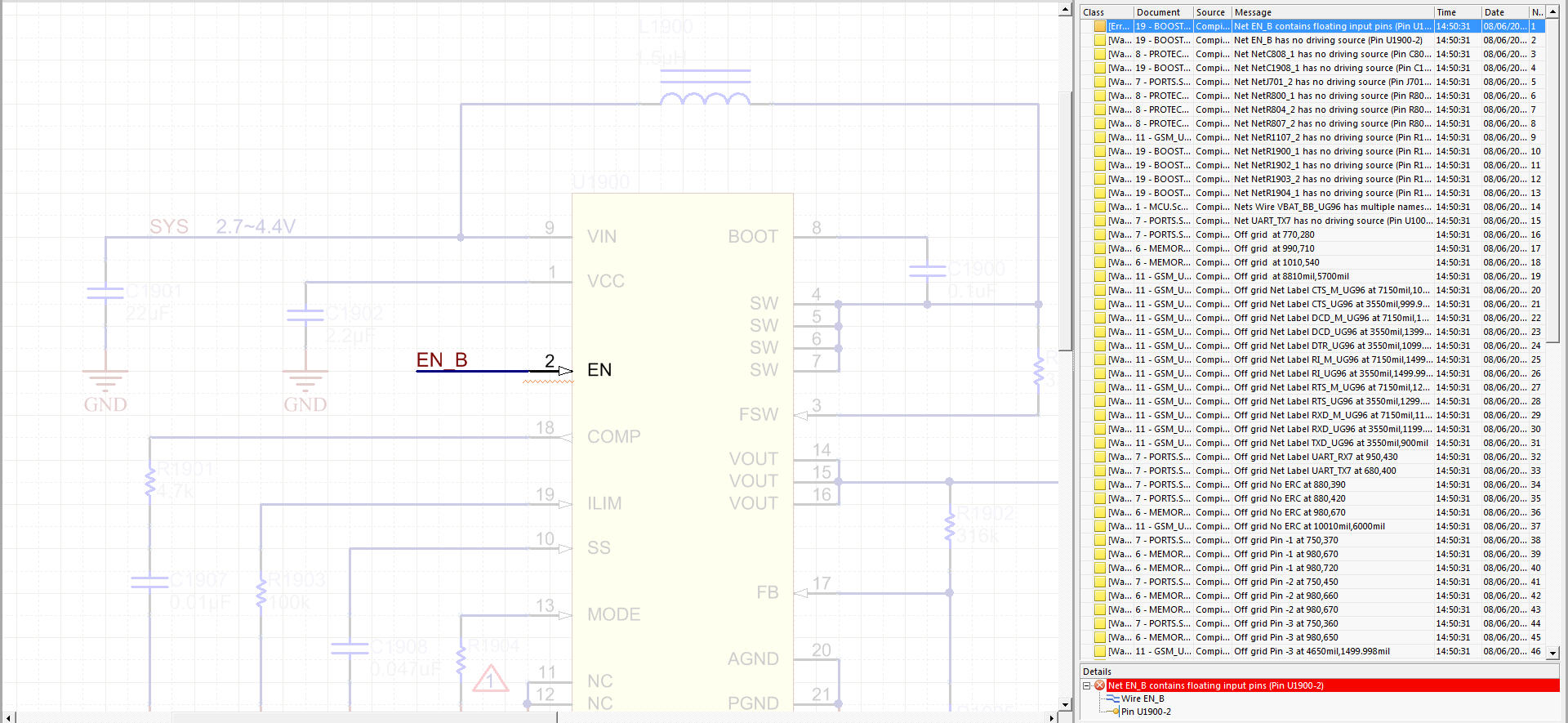
Task: Sort messages by the Class column header
Action: 1107,12
